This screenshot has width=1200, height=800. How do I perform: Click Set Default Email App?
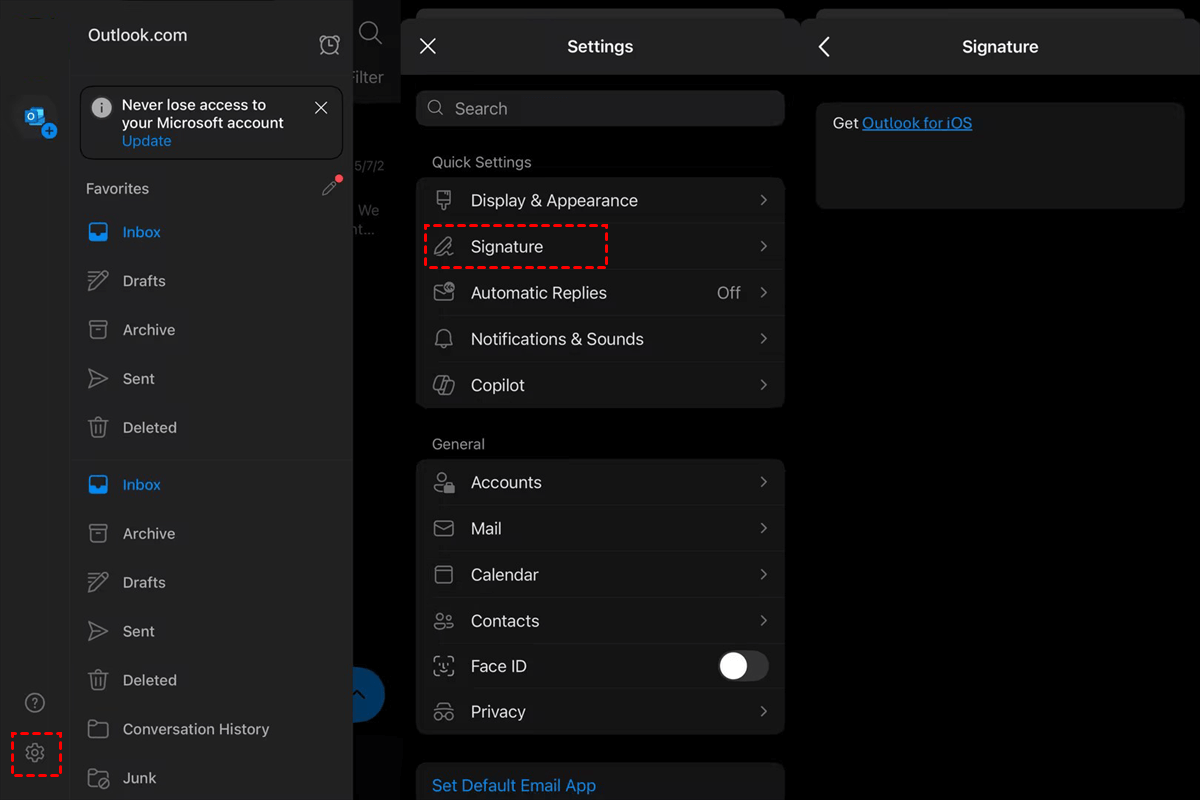pyautogui.click(x=514, y=786)
